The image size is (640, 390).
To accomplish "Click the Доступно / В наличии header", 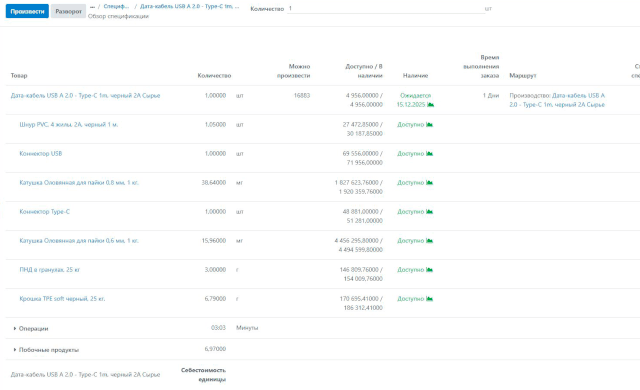I will [364, 71].
